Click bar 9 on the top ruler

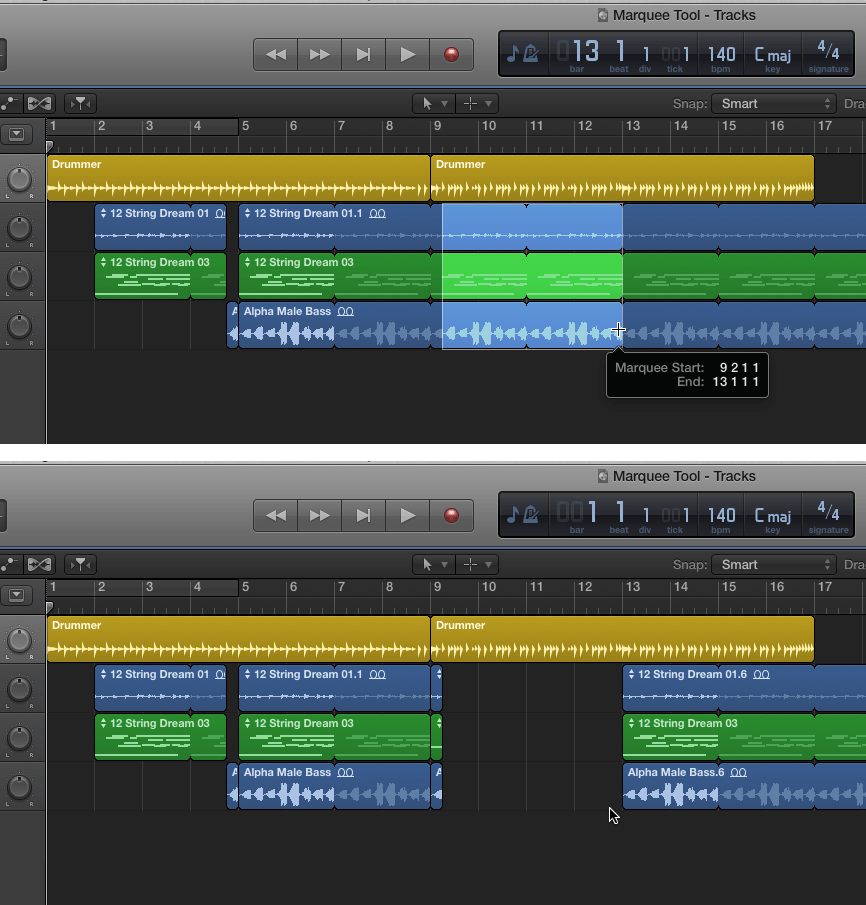pyautogui.click(x=438, y=126)
